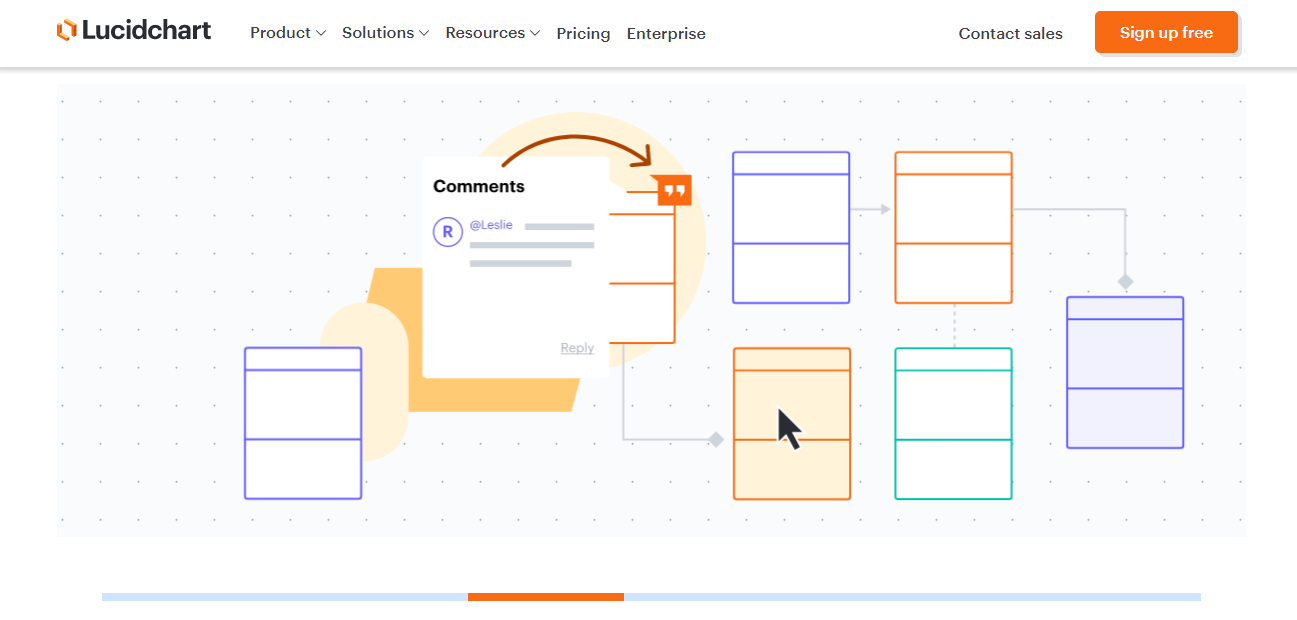The width and height of the screenshot is (1297, 620).
Task: Click the R avatar in the Comments card
Action: (447, 232)
